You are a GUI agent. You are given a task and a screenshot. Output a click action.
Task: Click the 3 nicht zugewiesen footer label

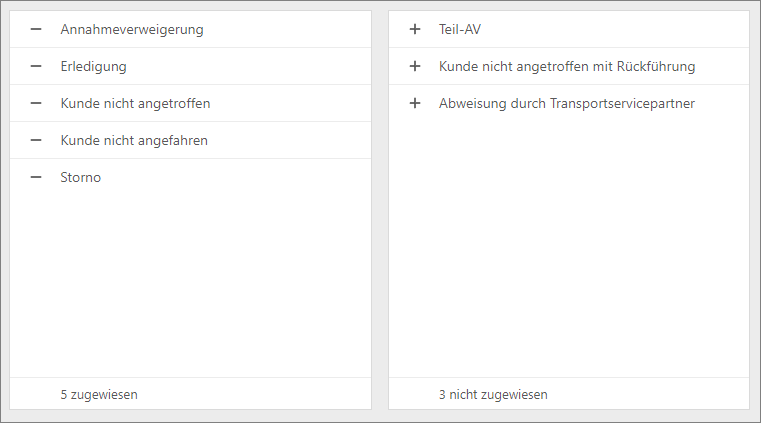click(x=493, y=394)
